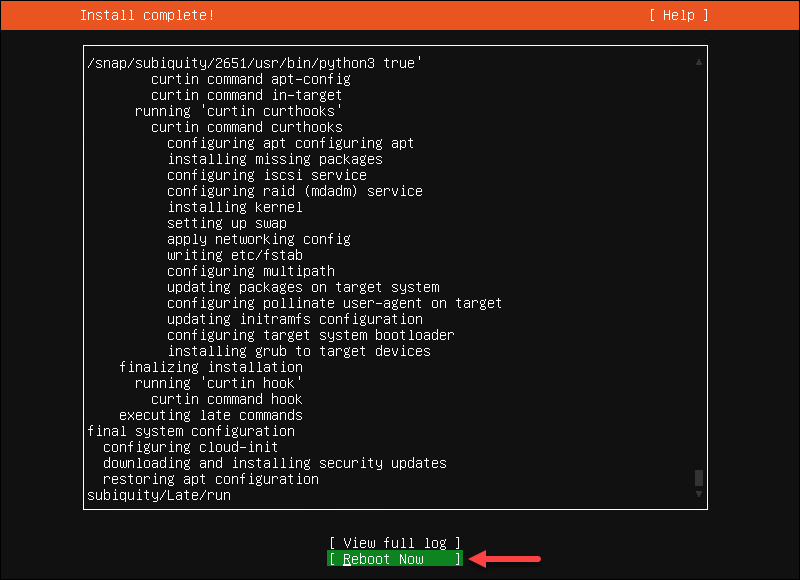Select the 'restoring apt configuration' line

(x=211, y=479)
